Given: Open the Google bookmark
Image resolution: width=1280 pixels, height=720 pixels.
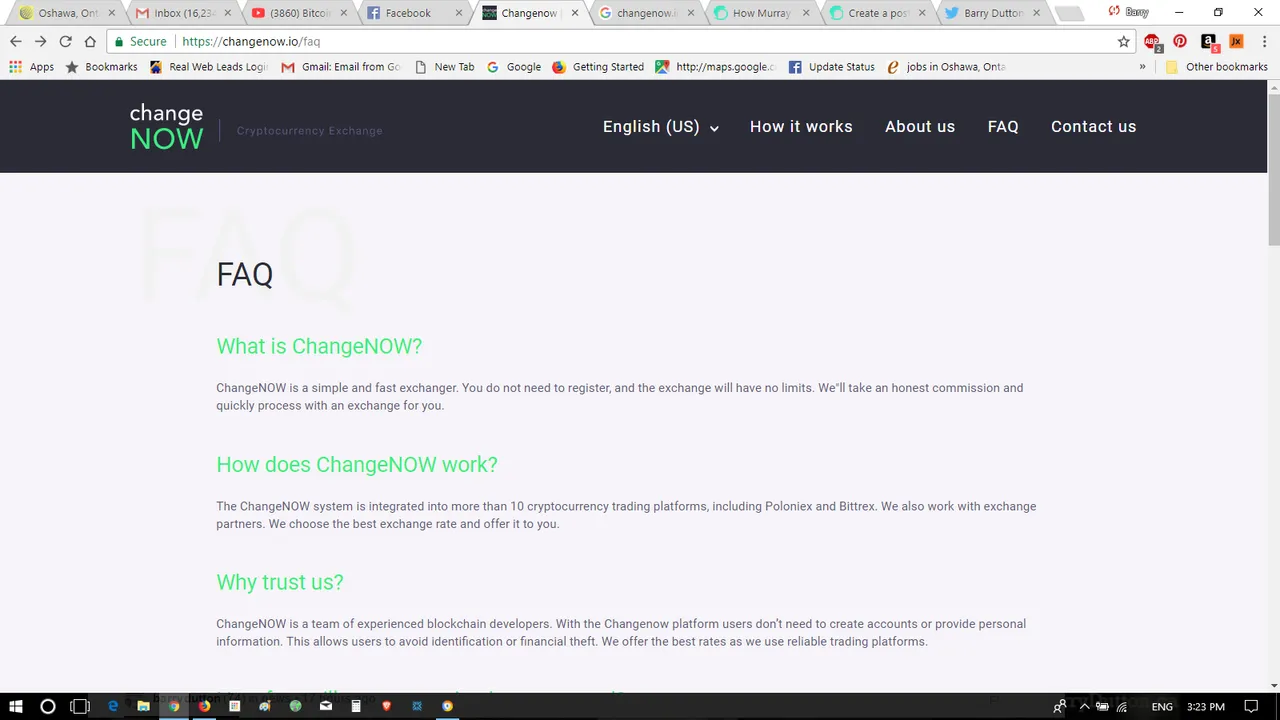Looking at the screenshot, I should (x=514, y=67).
